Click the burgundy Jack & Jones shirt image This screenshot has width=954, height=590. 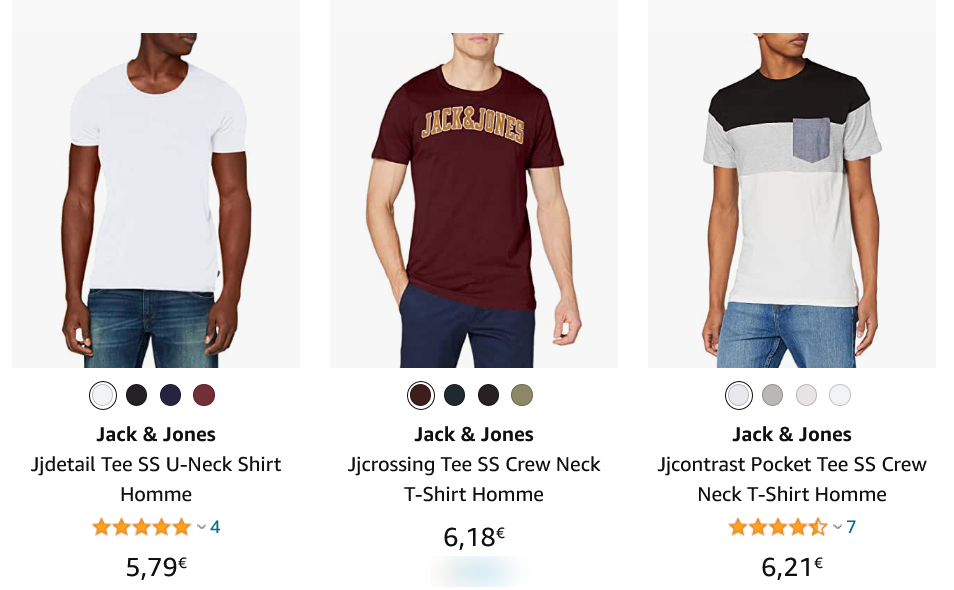coord(474,185)
